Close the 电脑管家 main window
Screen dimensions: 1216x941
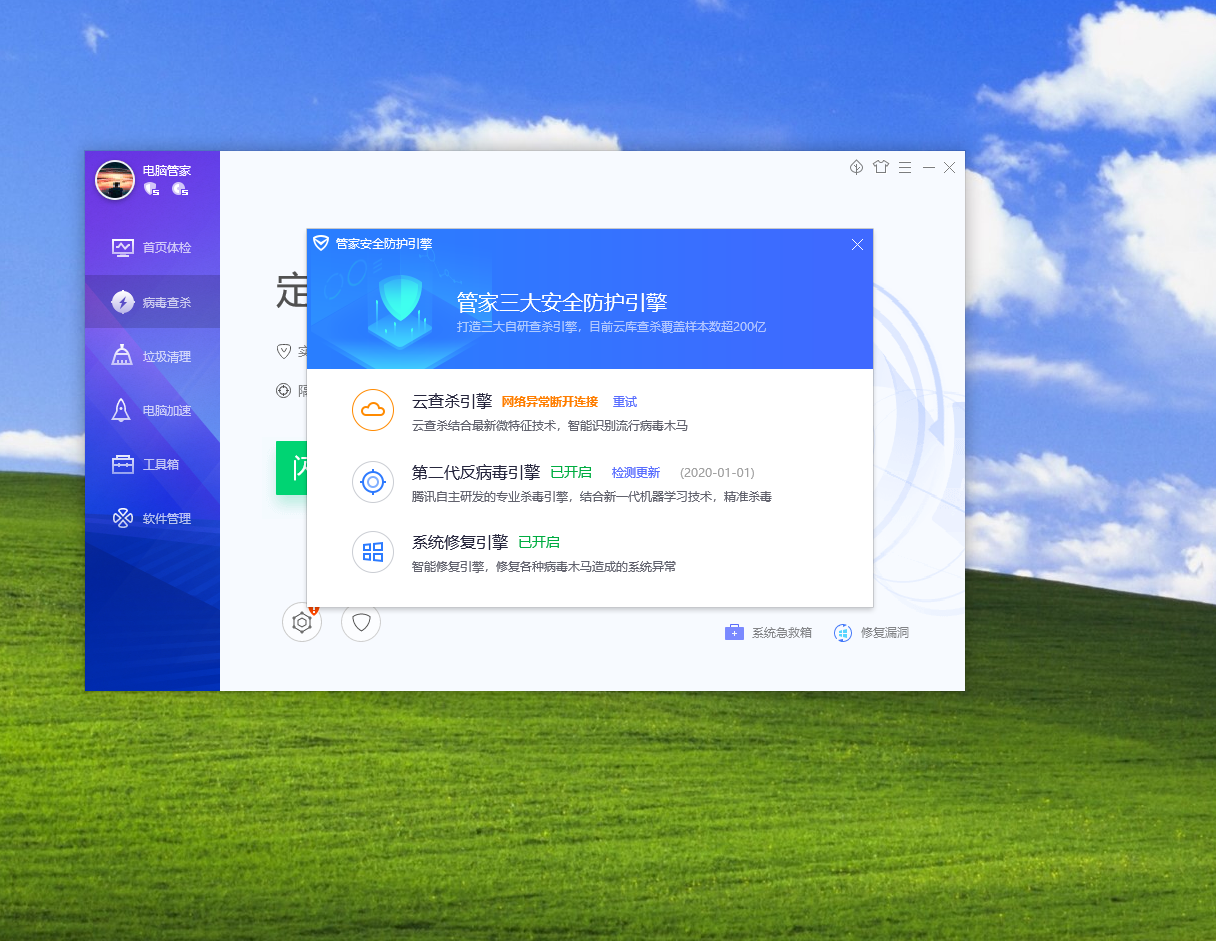pos(950,167)
